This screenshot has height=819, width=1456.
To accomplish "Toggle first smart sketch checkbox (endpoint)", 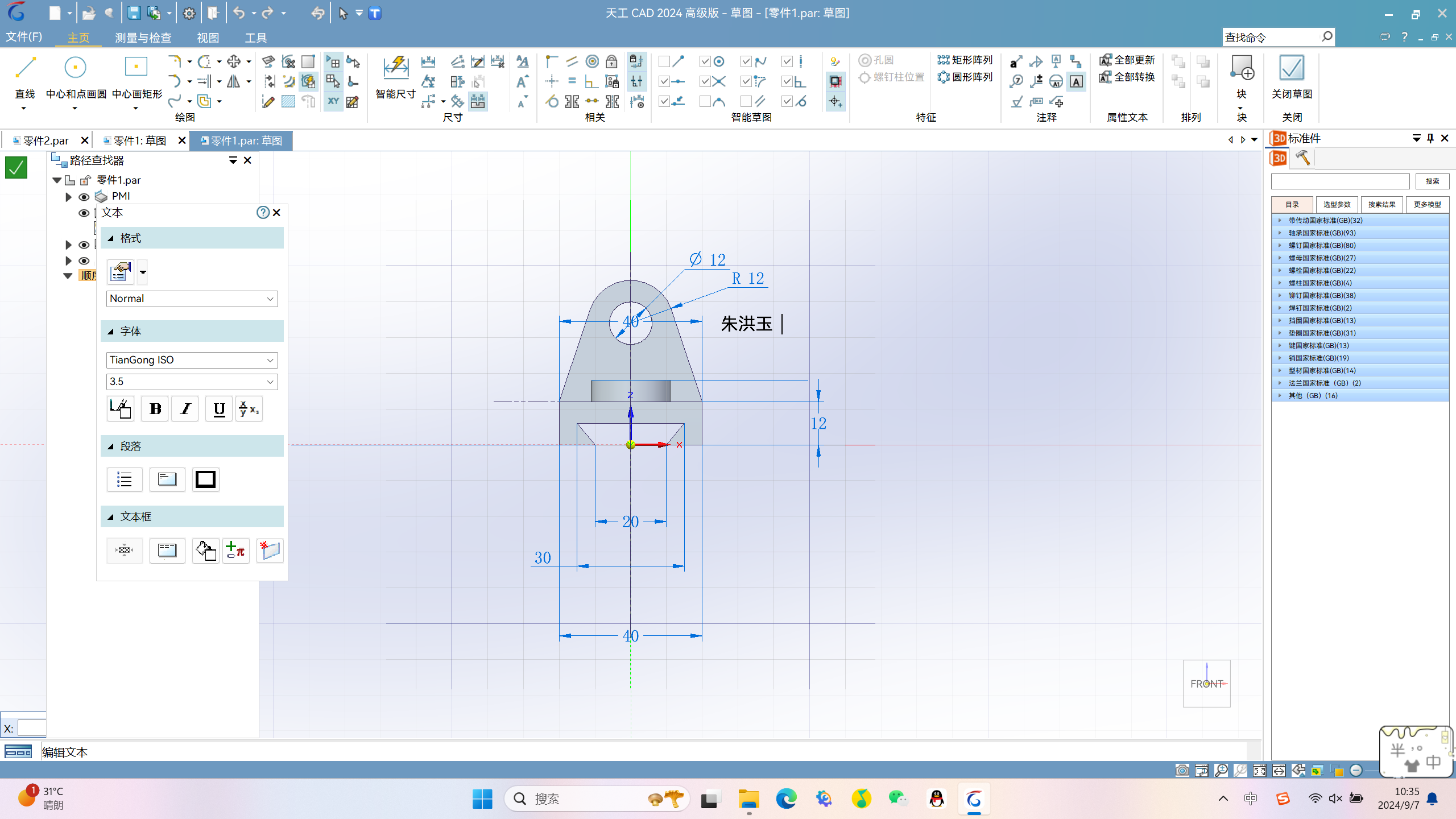I will [664, 61].
